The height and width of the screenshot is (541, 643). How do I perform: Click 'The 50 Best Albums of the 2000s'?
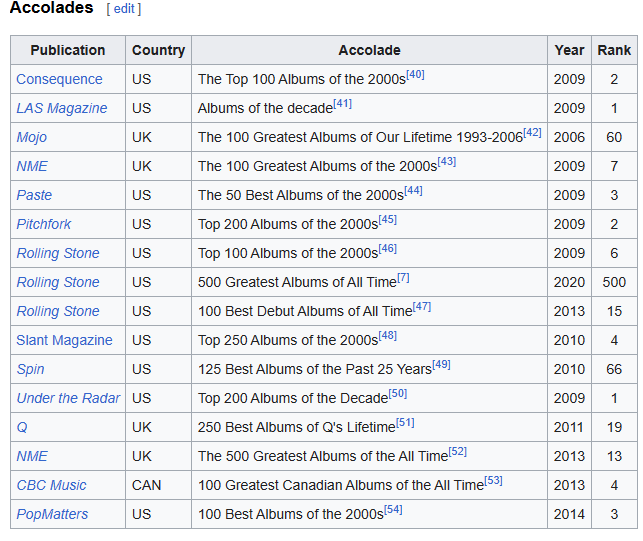(x=301, y=195)
